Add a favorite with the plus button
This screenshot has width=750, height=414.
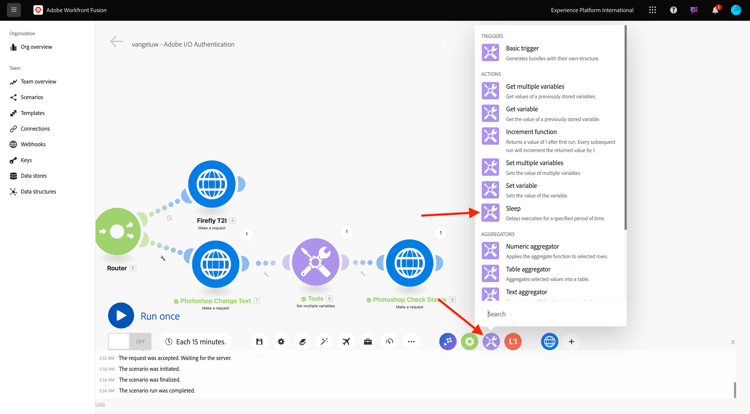pos(571,341)
